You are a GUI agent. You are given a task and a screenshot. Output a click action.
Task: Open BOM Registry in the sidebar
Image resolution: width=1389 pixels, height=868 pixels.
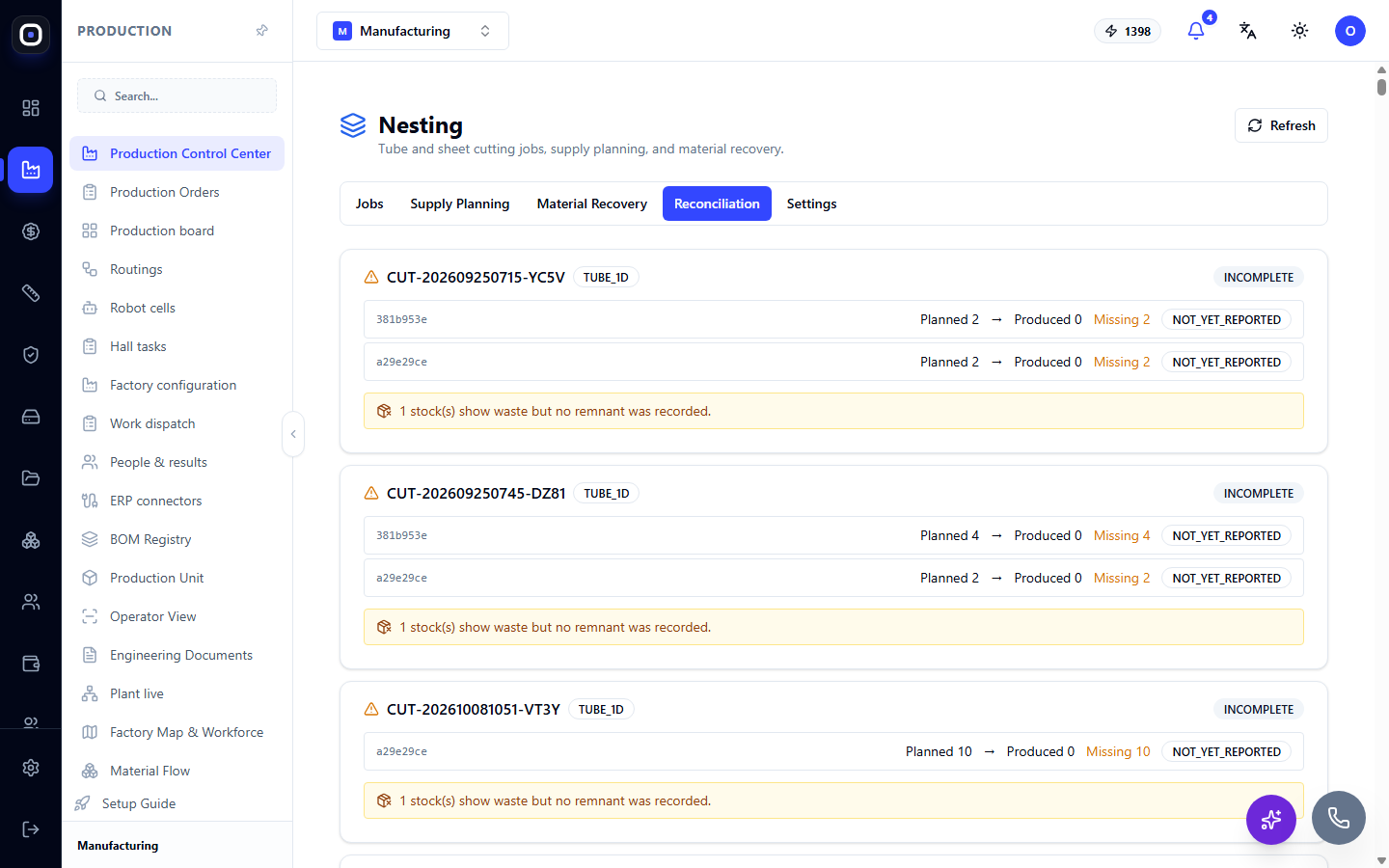(177, 539)
